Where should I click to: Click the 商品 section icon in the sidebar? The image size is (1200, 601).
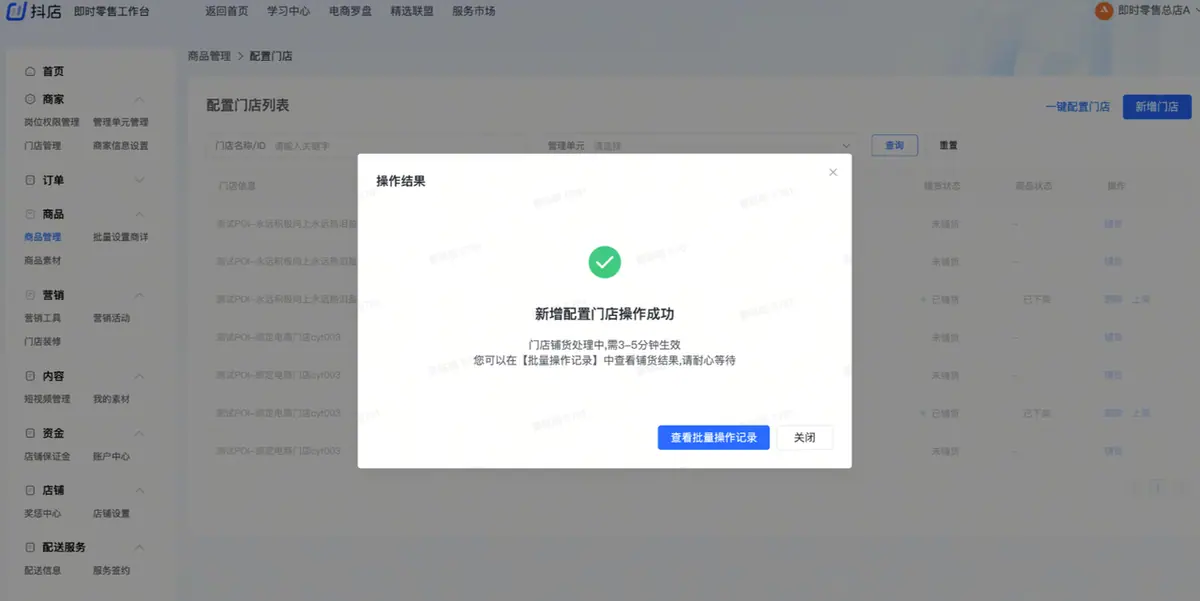pyautogui.click(x=30, y=214)
